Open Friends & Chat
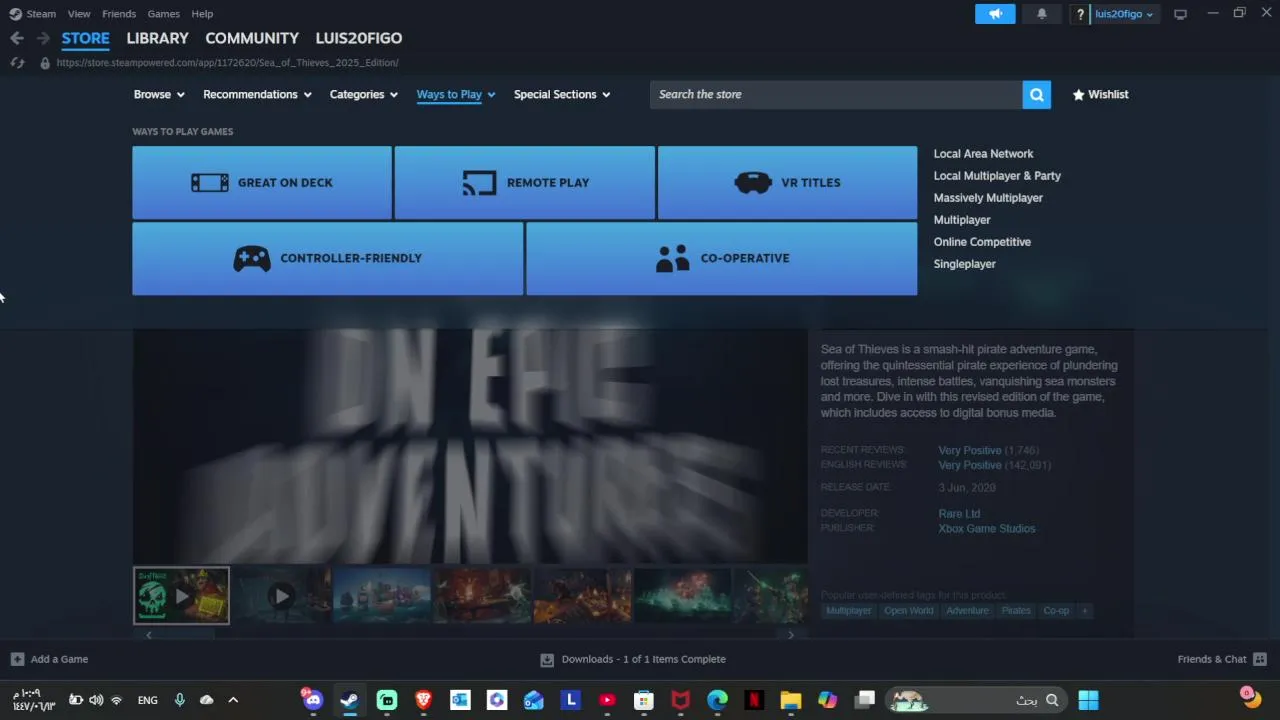 pyautogui.click(x=1222, y=659)
